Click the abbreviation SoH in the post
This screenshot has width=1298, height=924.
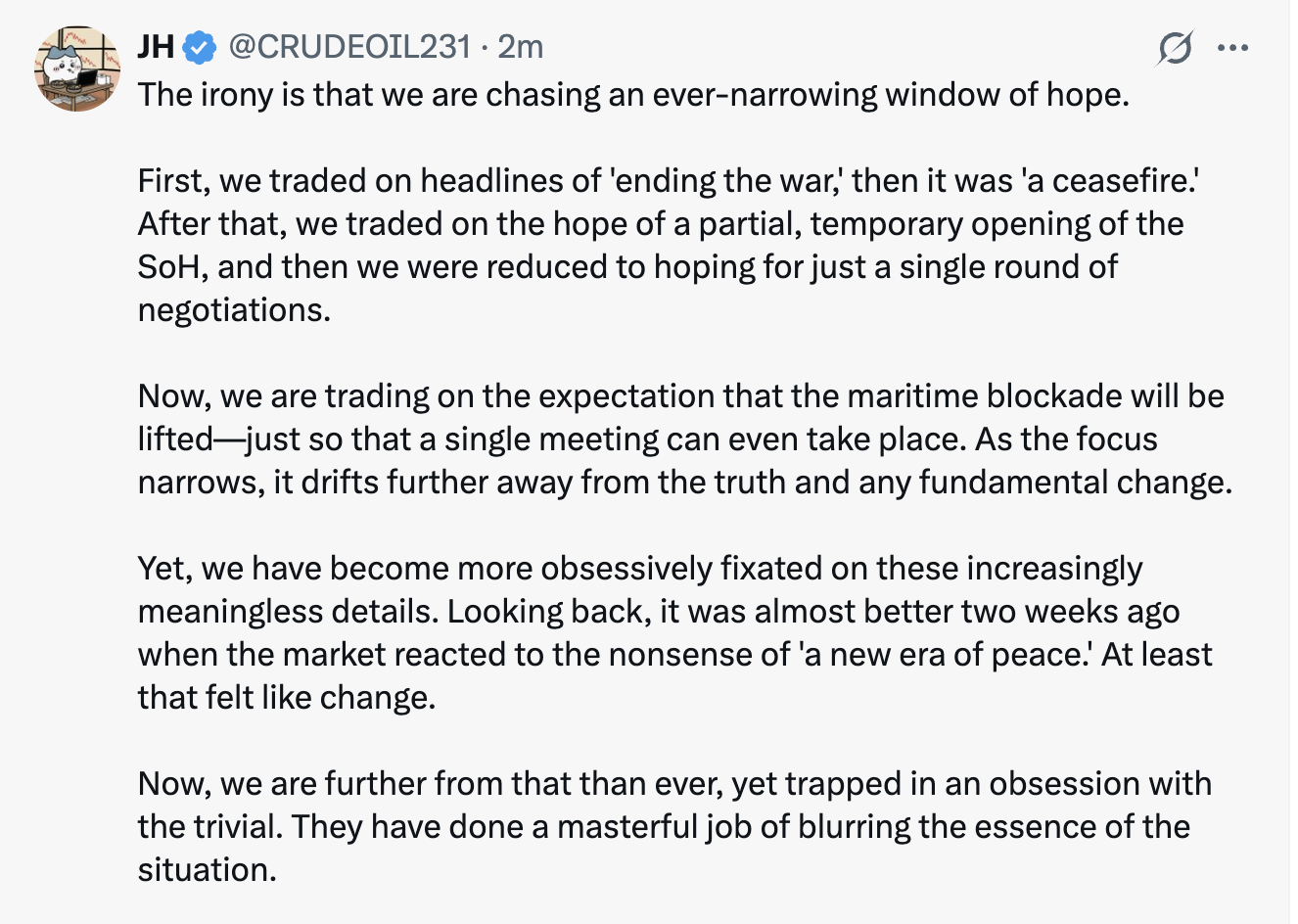click(x=170, y=267)
